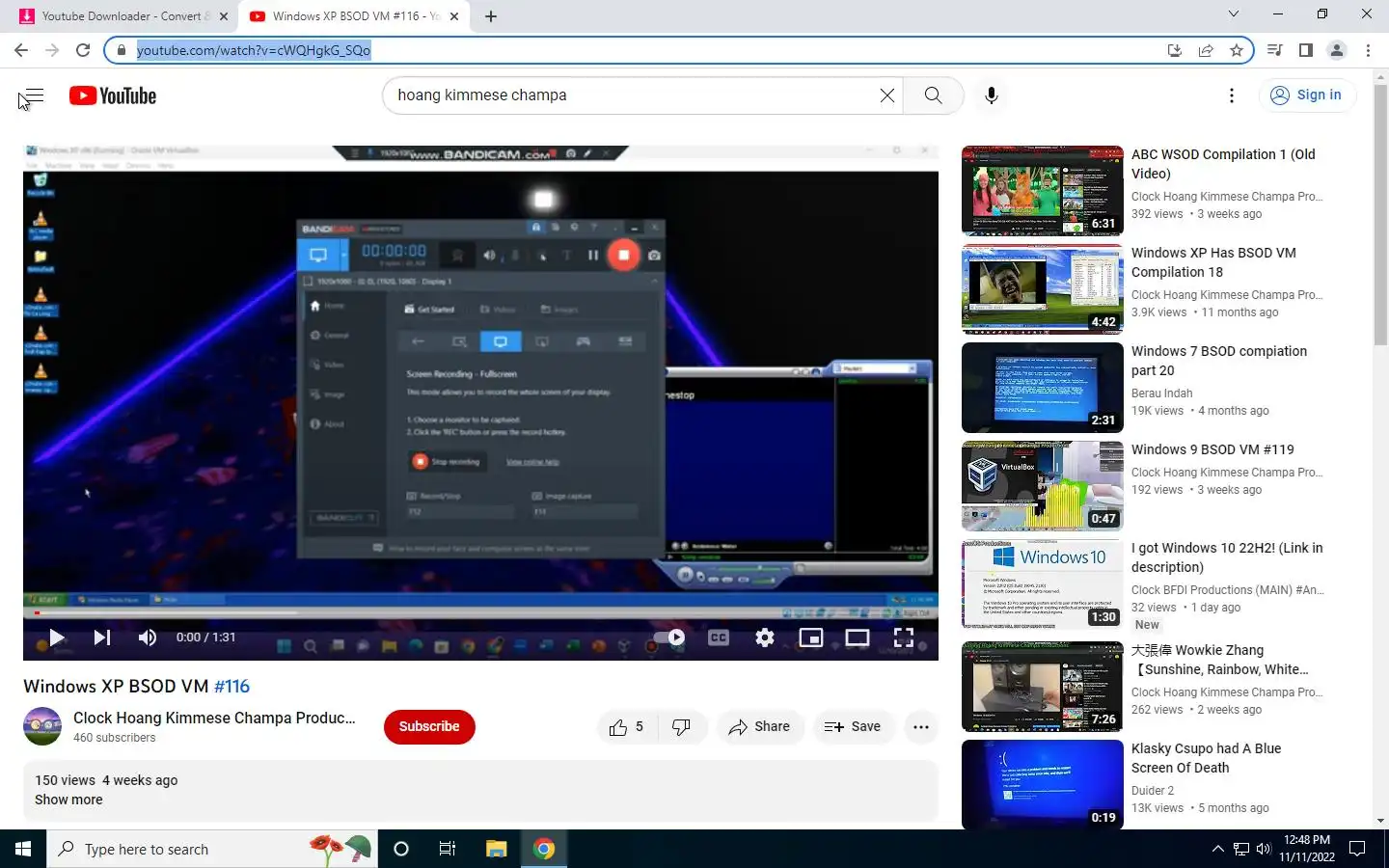
Task: Mute the video volume
Action: coord(148,637)
